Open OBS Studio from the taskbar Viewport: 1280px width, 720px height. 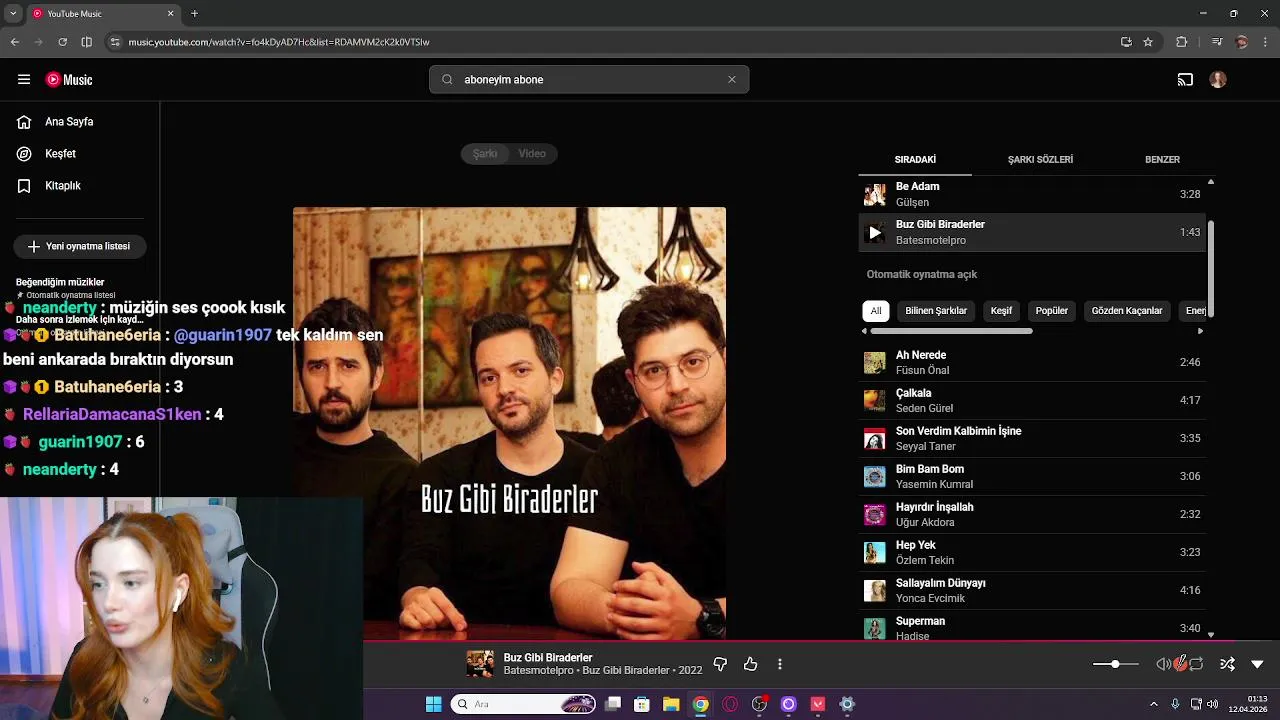click(x=759, y=704)
